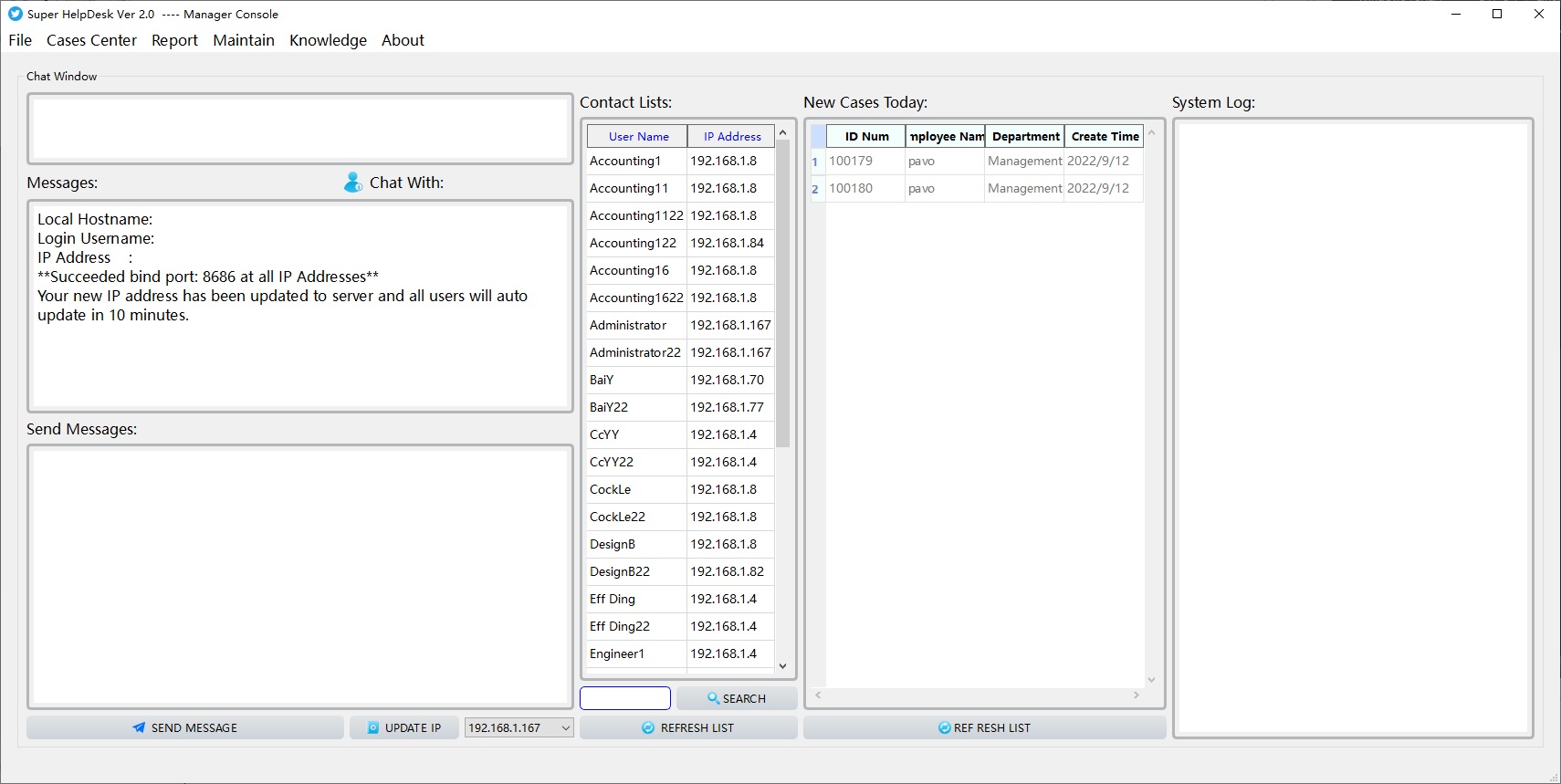
Task: Click the Update IP button icon
Action: (373, 727)
